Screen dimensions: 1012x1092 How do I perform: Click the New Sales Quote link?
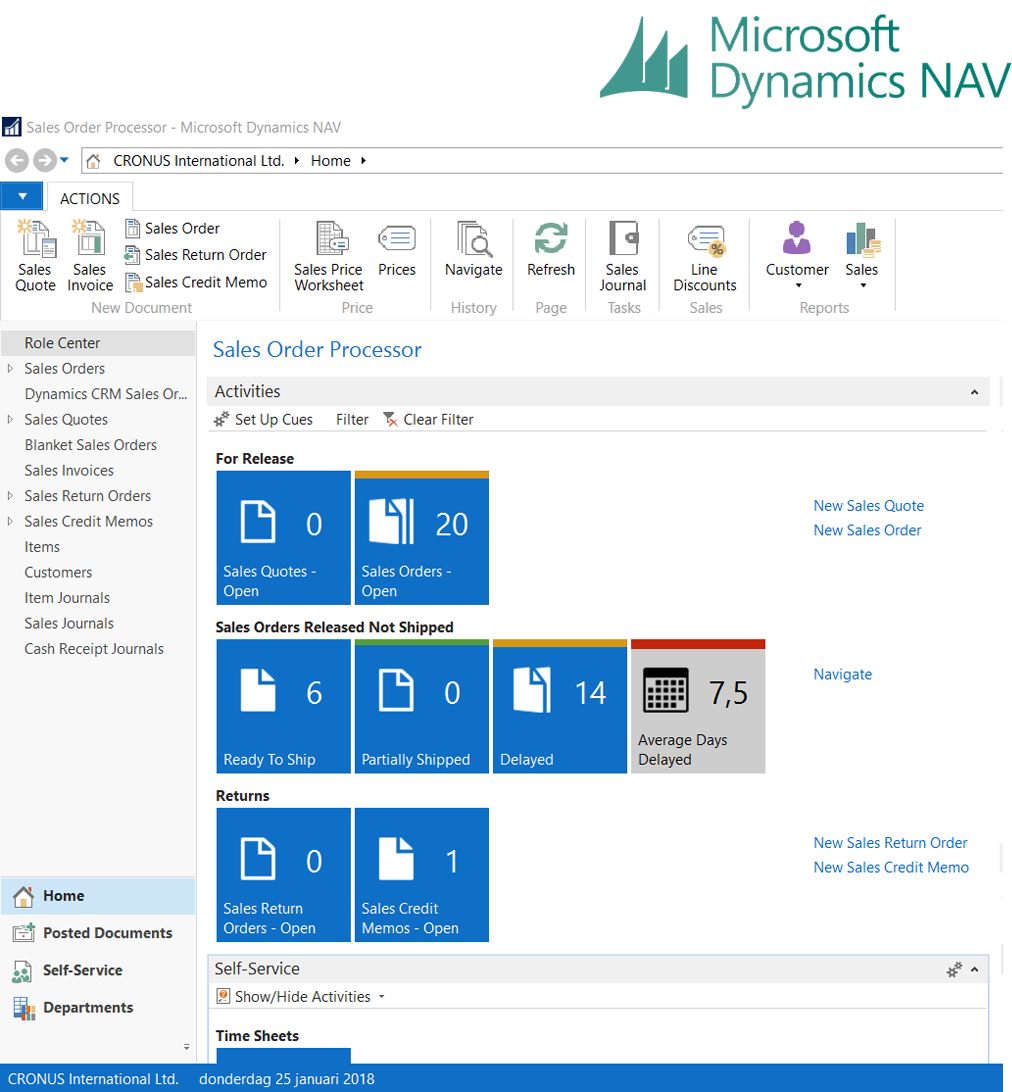click(x=869, y=506)
